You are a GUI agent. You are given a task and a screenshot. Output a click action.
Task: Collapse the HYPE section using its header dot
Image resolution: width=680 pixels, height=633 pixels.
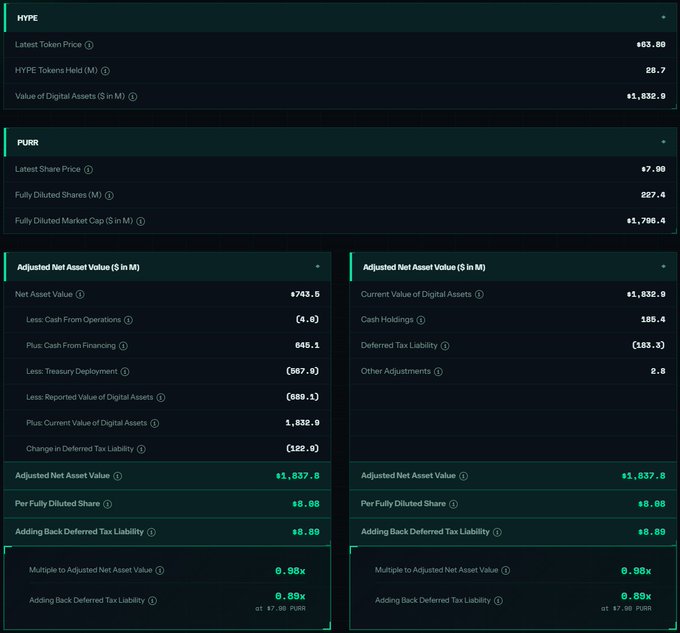pos(663,17)
